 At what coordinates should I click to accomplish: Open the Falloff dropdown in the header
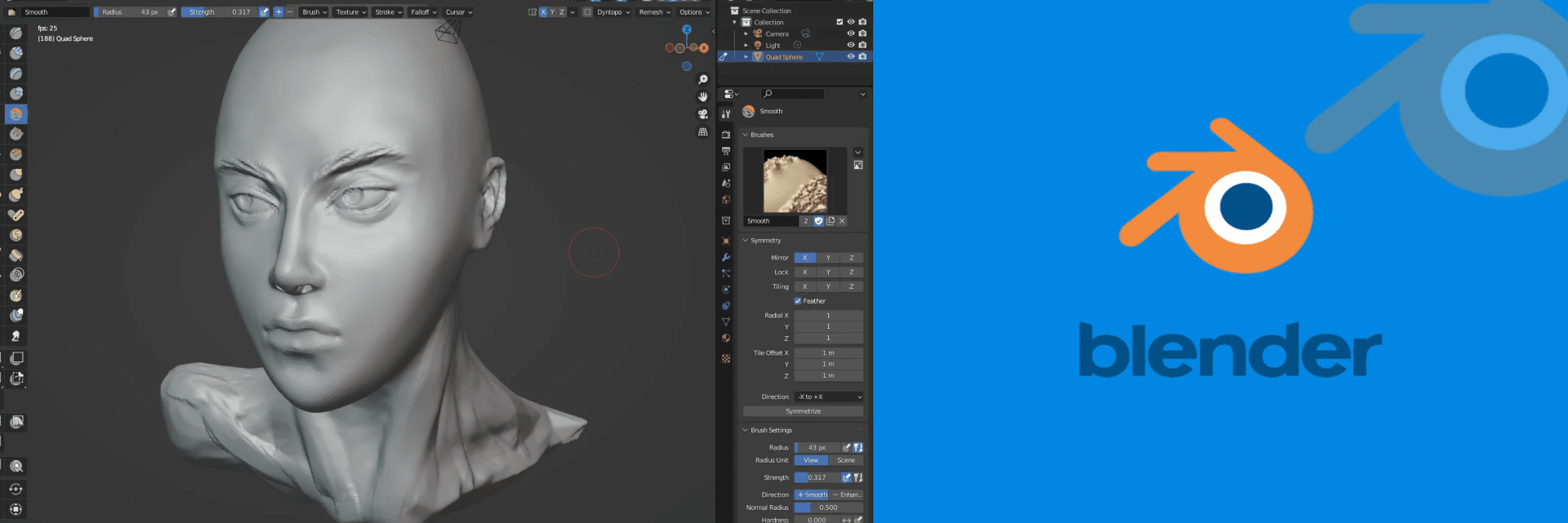coord(423,12)
